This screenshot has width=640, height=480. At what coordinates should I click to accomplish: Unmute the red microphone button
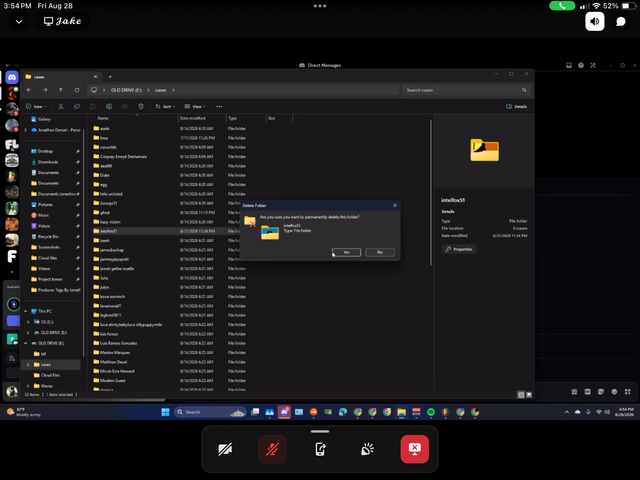tap(272, 449)
